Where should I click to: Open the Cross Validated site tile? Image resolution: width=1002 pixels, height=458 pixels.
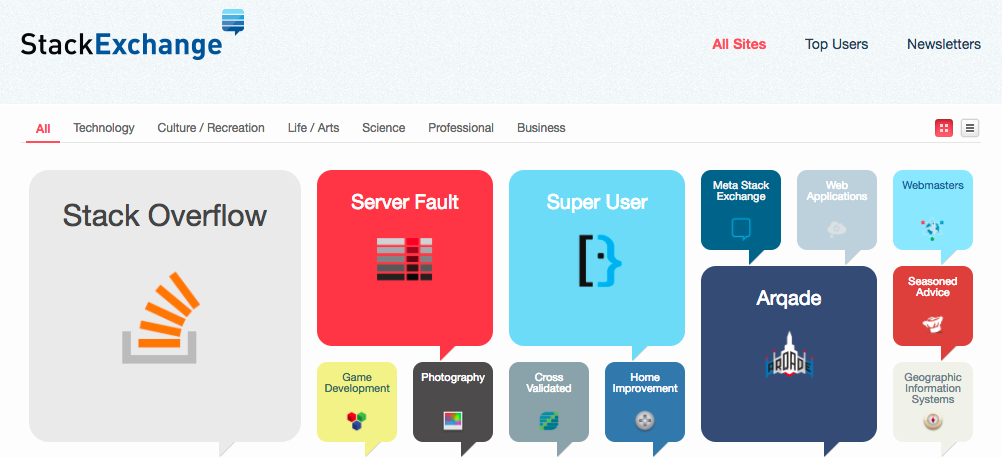[x=548, y=401]
